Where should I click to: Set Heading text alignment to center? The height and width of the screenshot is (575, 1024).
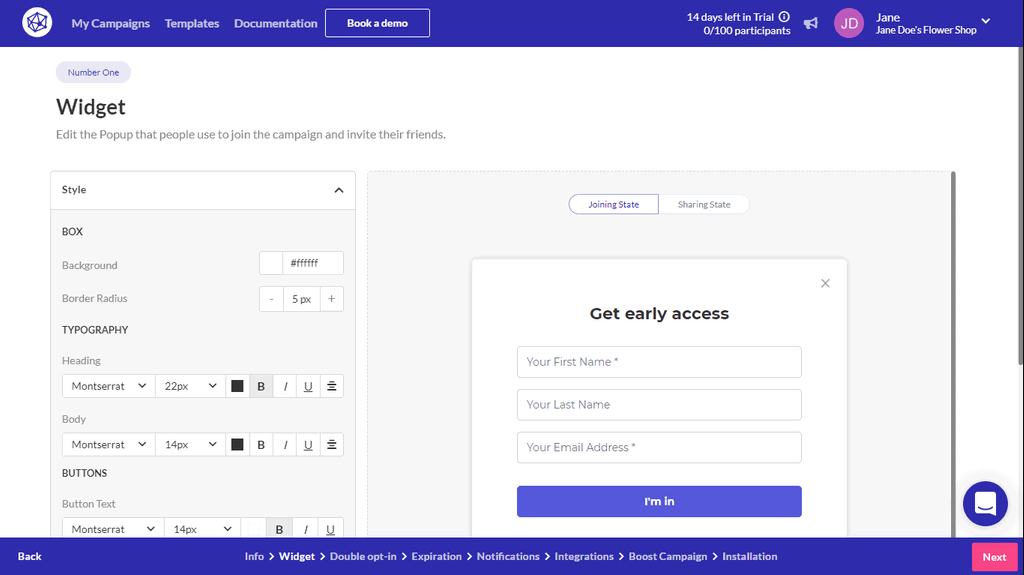tap(332, 386)
